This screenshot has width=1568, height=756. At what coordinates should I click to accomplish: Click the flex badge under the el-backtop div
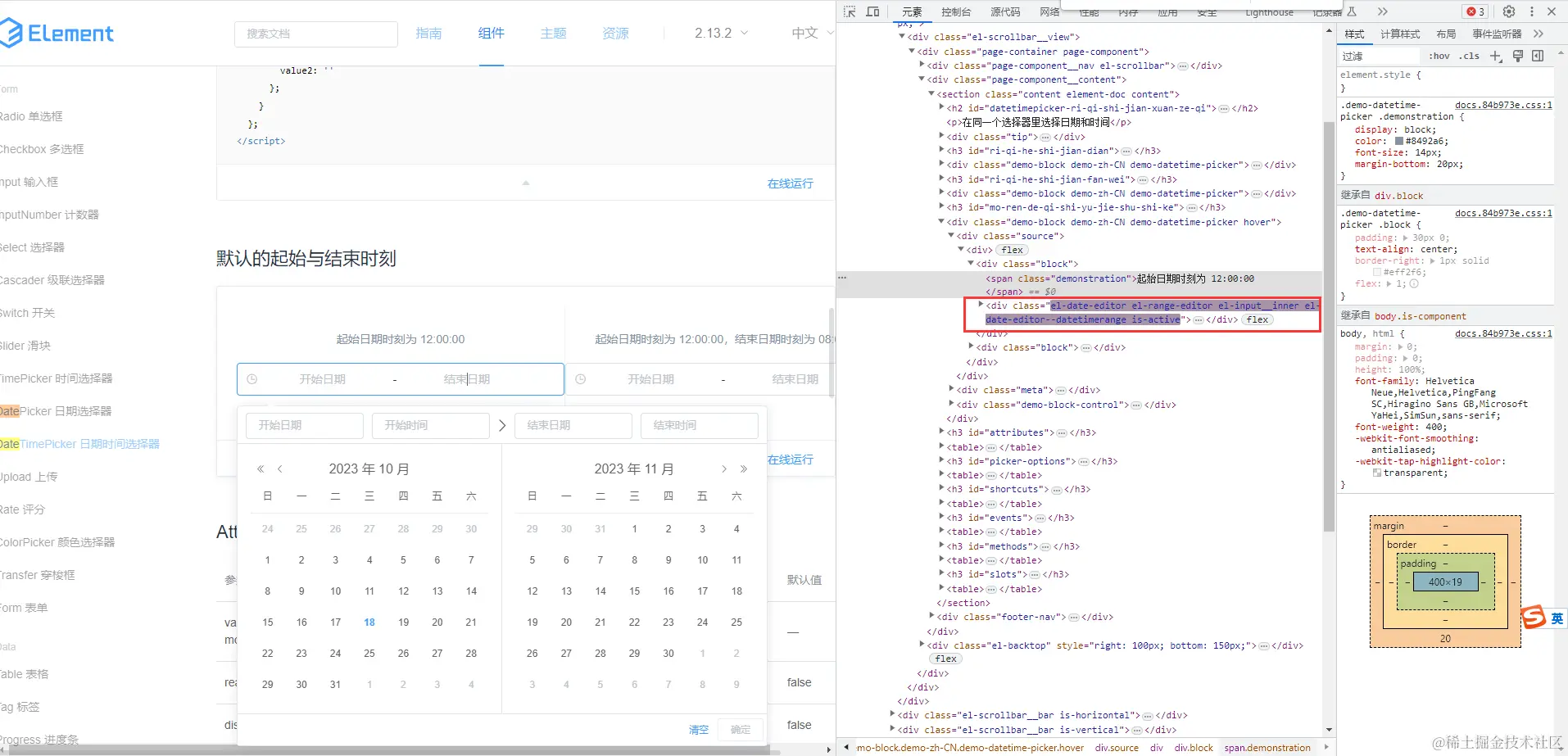click(x=946, y=659)
